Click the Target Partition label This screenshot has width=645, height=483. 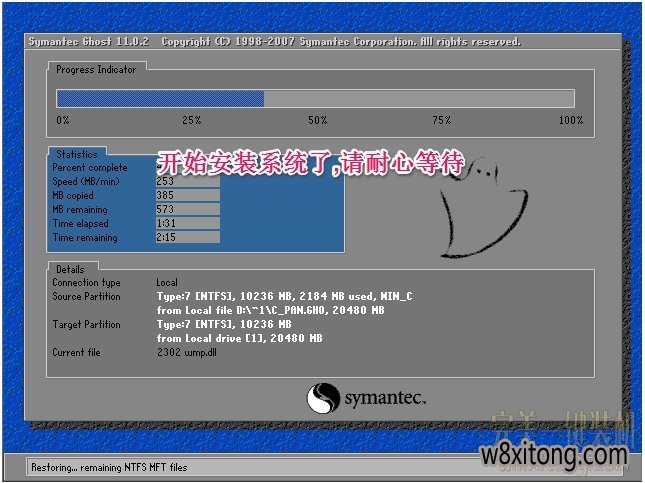pos(86,325)
